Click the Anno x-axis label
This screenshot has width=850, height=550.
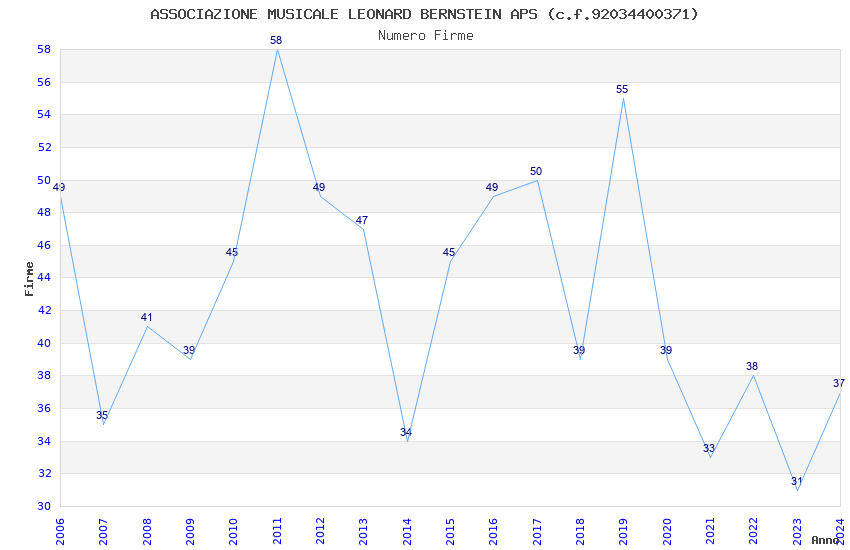pos(825,540)
